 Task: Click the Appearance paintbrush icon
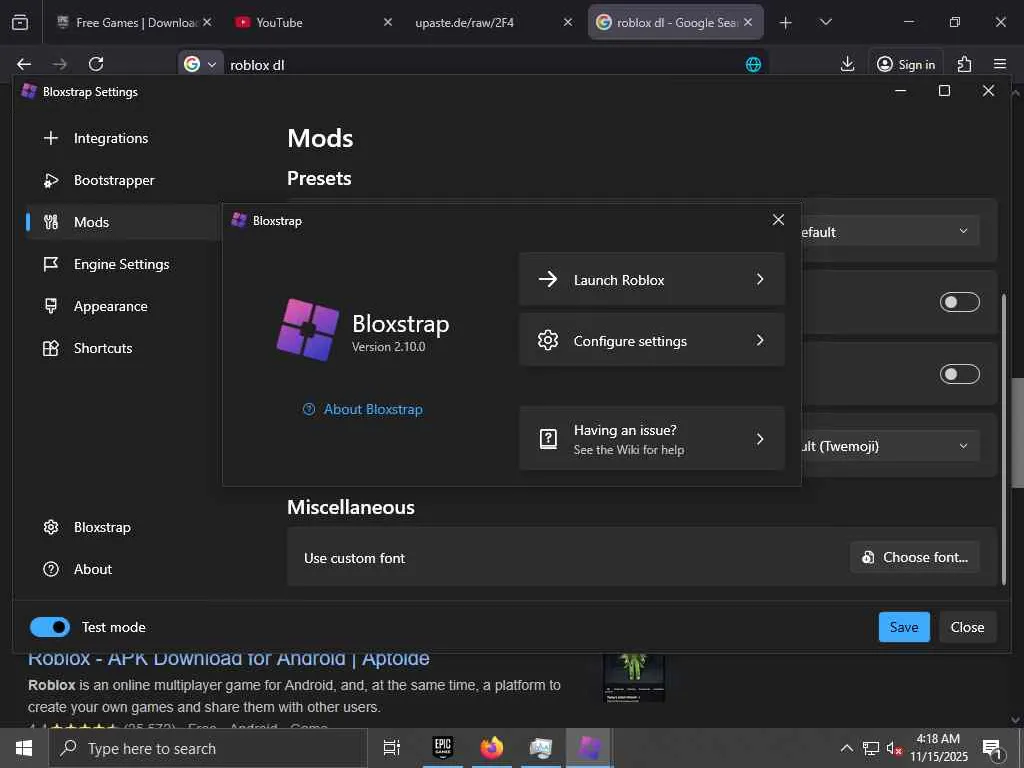pyautogui.click(x=50, y=306)
